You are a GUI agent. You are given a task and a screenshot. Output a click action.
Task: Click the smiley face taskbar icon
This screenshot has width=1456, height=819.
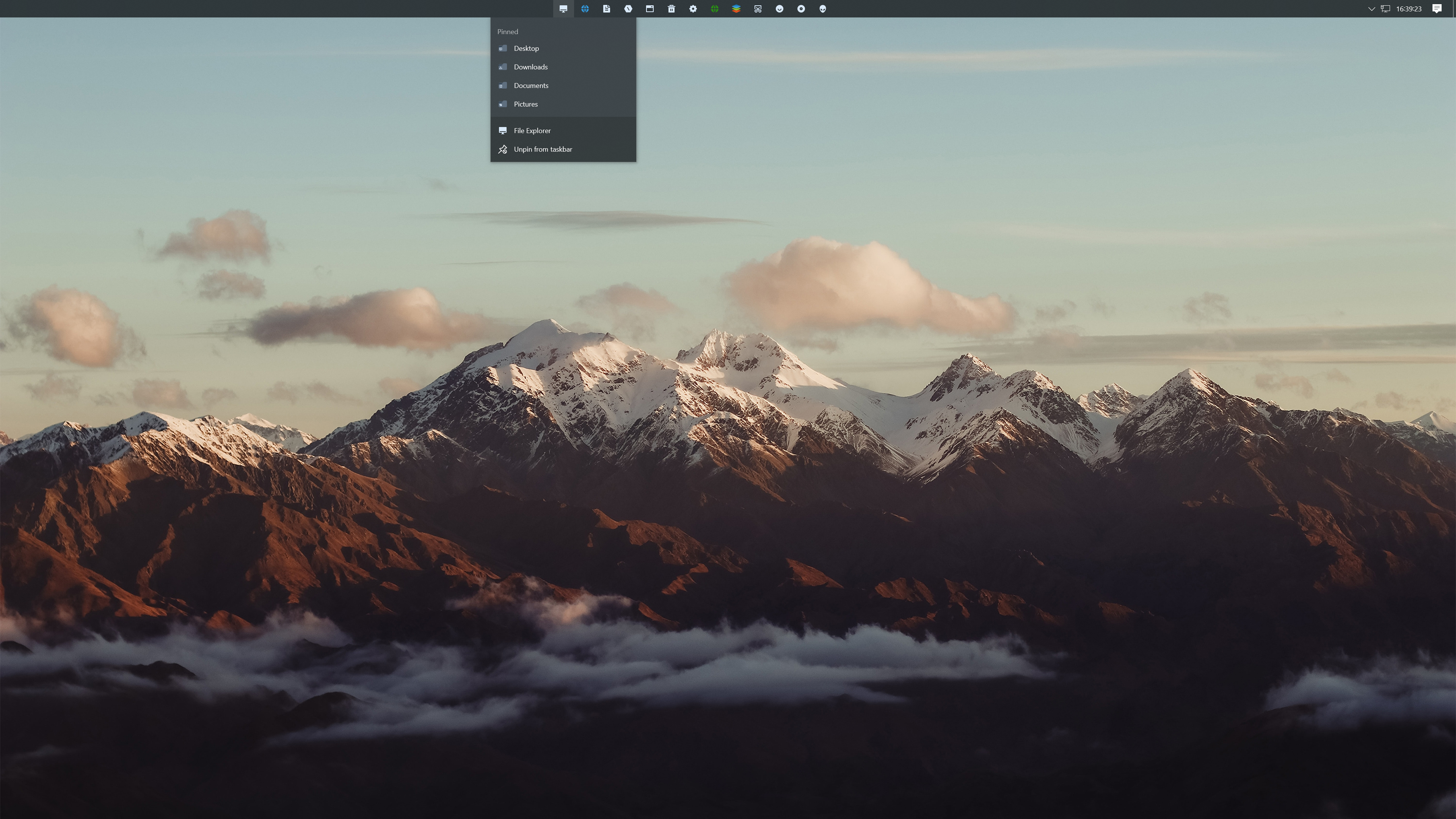tap(780, 8)
